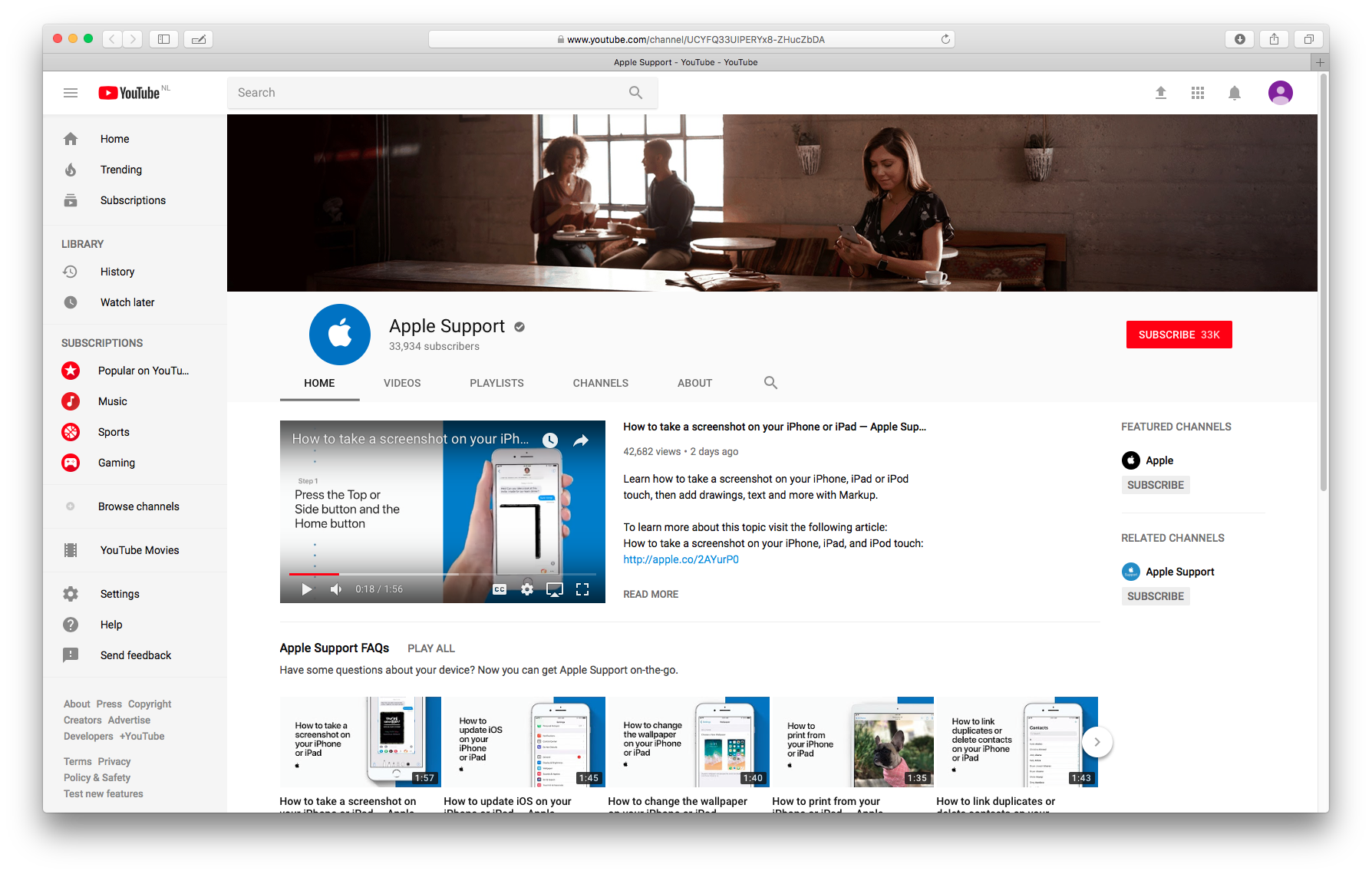This screenshot has width=1372, height=874.
Task: Click the Apple Support browser tab
Action: pos(685,62)
